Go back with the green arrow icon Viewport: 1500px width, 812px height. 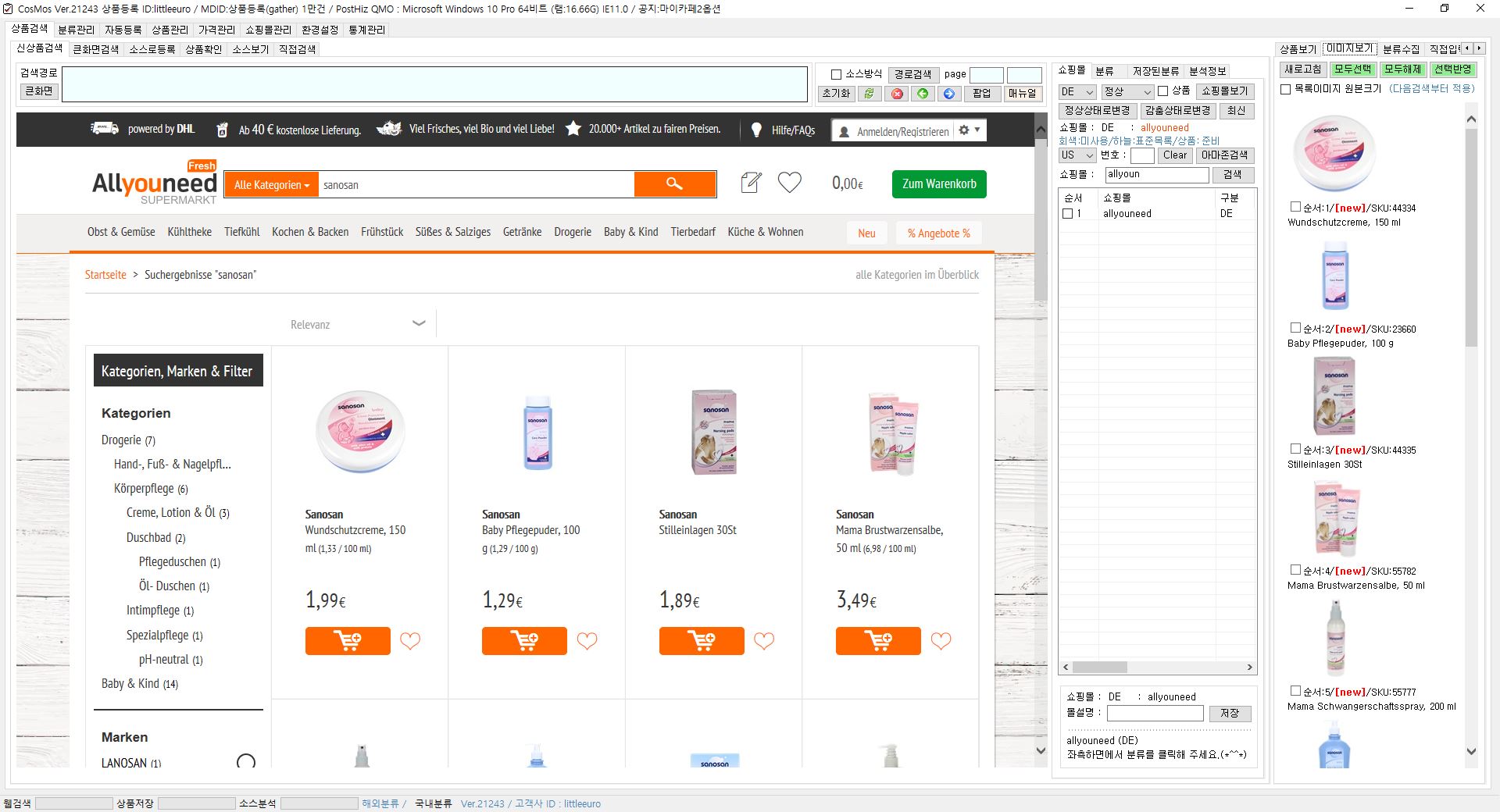[923, 94]
